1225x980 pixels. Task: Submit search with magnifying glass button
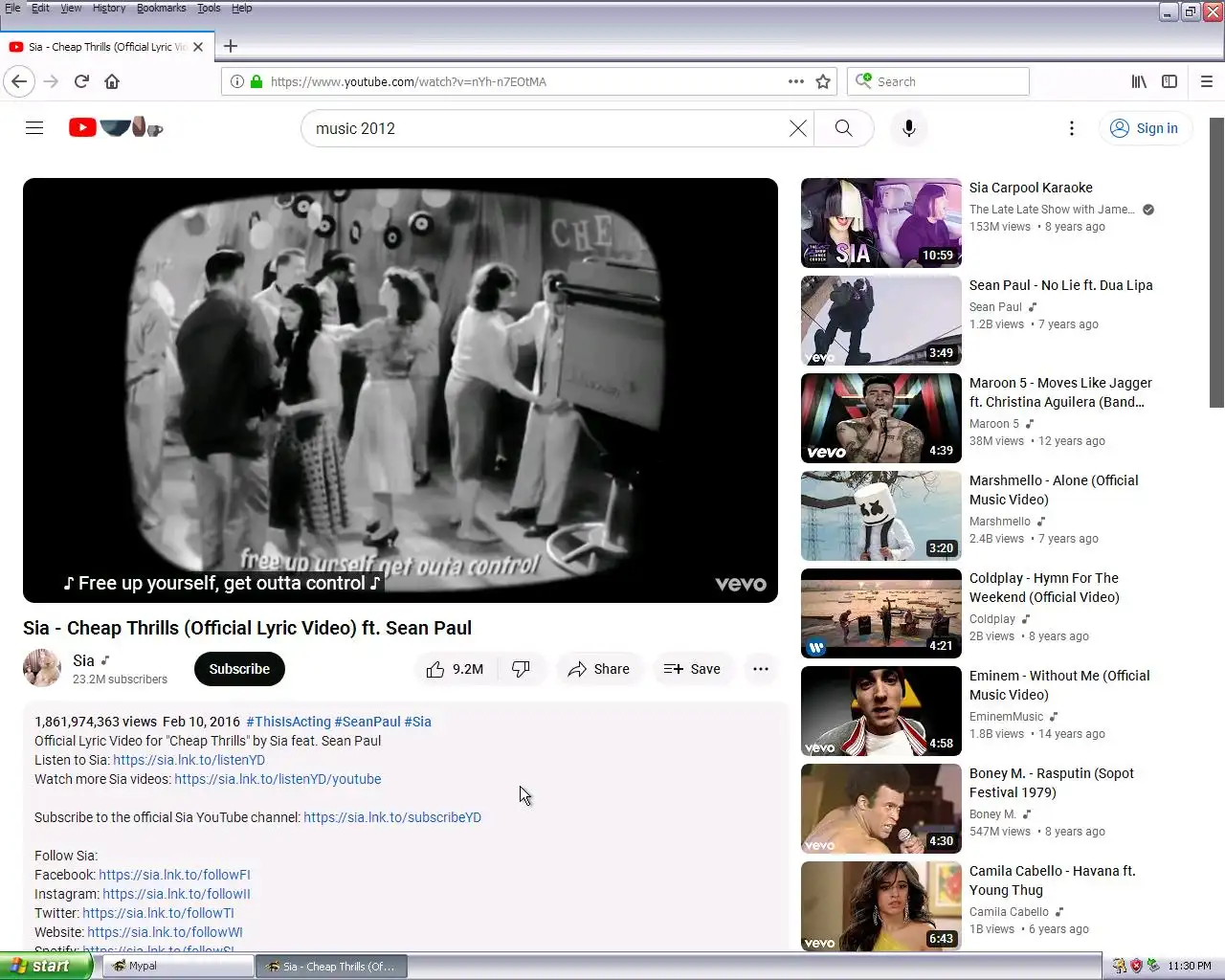click(843, 128)
